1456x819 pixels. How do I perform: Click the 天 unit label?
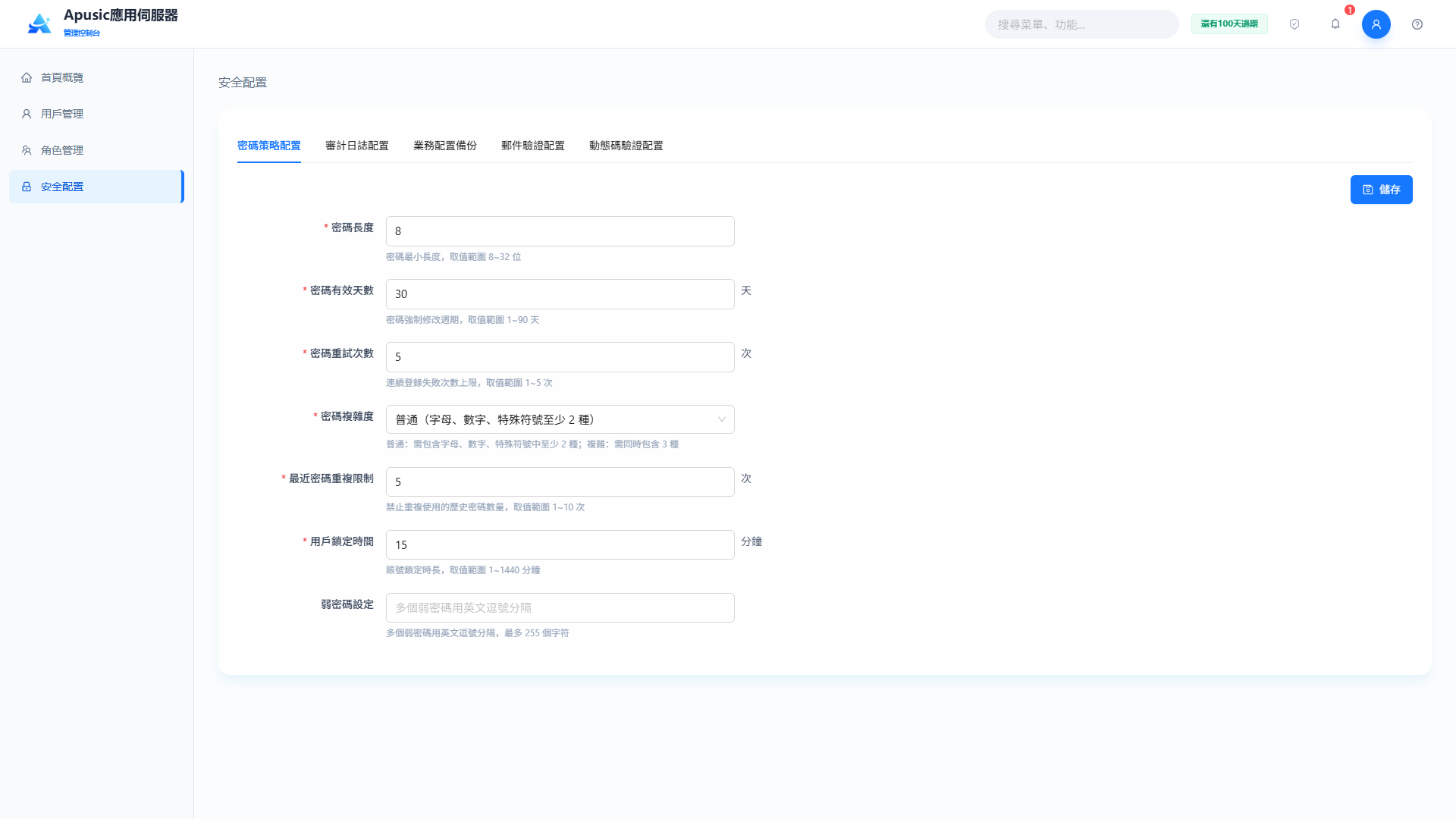point(746,290)
